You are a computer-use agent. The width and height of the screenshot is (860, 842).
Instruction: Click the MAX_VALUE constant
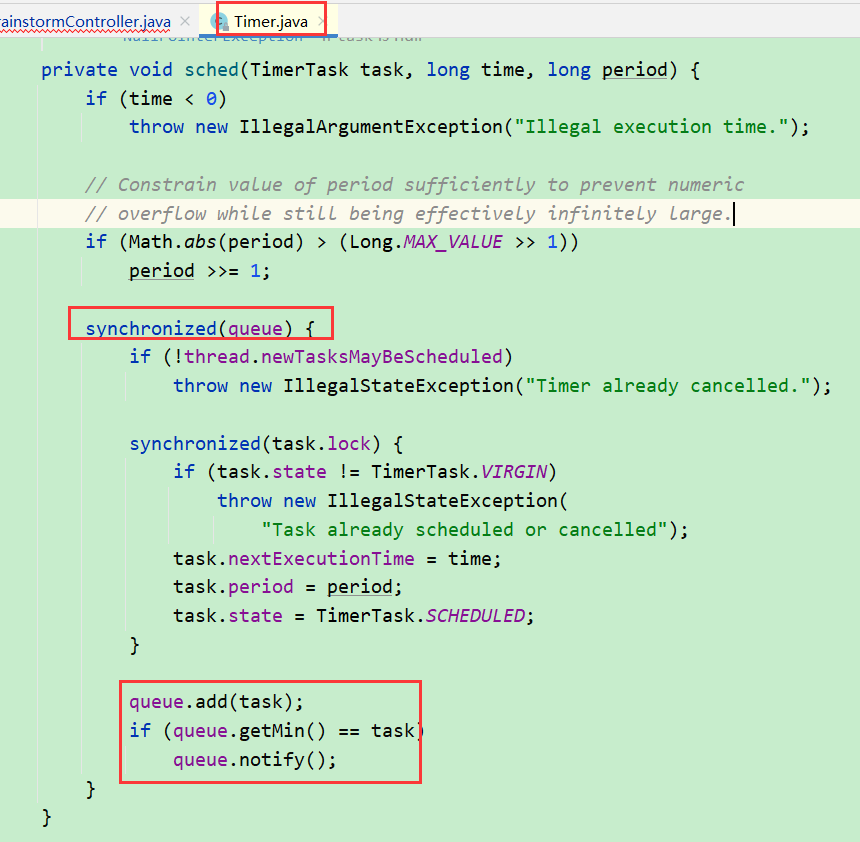coord(453,242)
